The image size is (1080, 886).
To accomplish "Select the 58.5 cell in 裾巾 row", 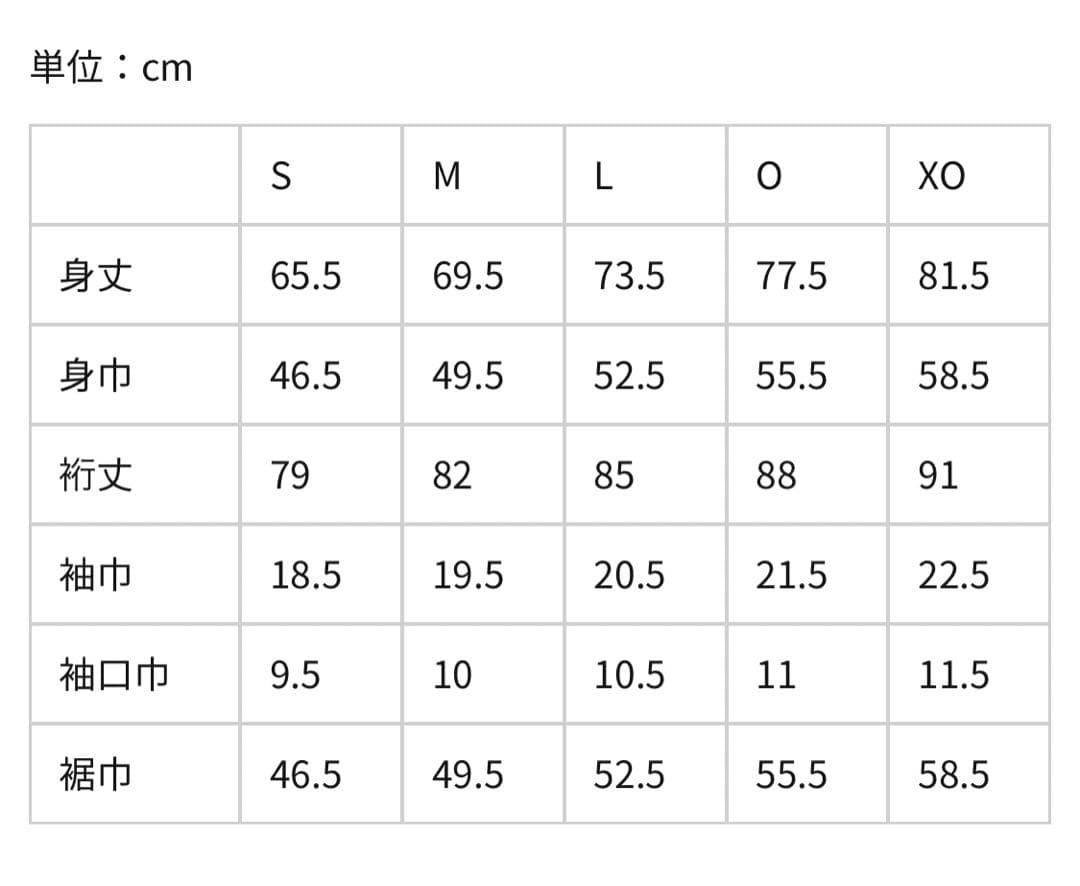I will click(954, 775).
